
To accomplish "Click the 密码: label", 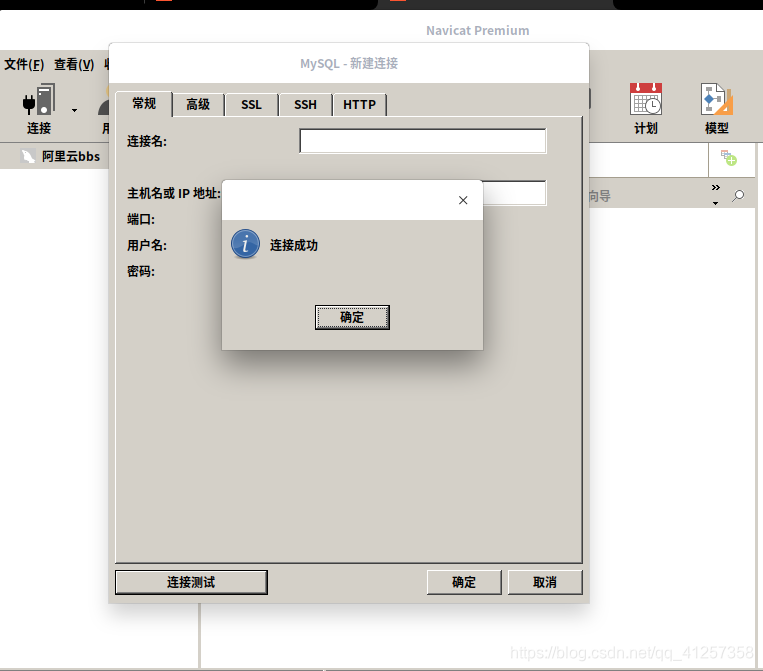I will (141, 271).
